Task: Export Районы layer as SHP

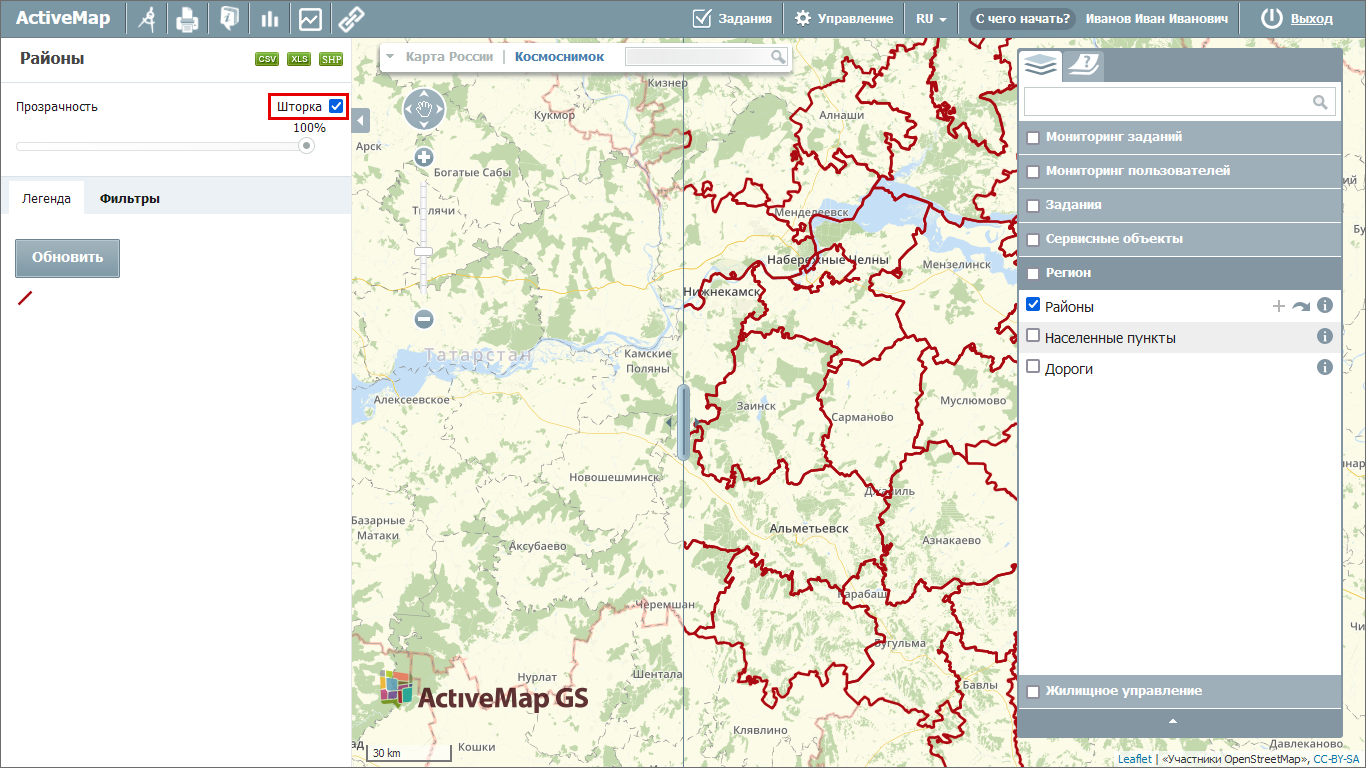Action: point(331,59)
